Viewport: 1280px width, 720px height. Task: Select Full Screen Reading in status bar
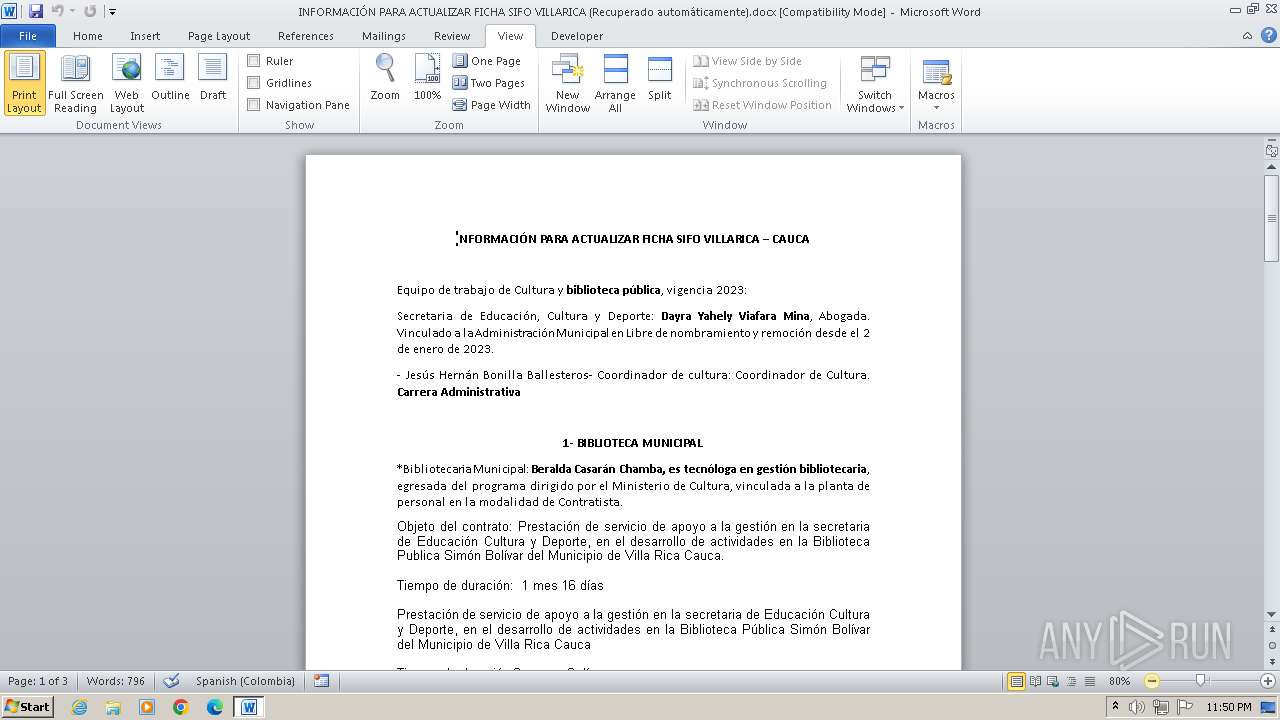point(1034,681)
